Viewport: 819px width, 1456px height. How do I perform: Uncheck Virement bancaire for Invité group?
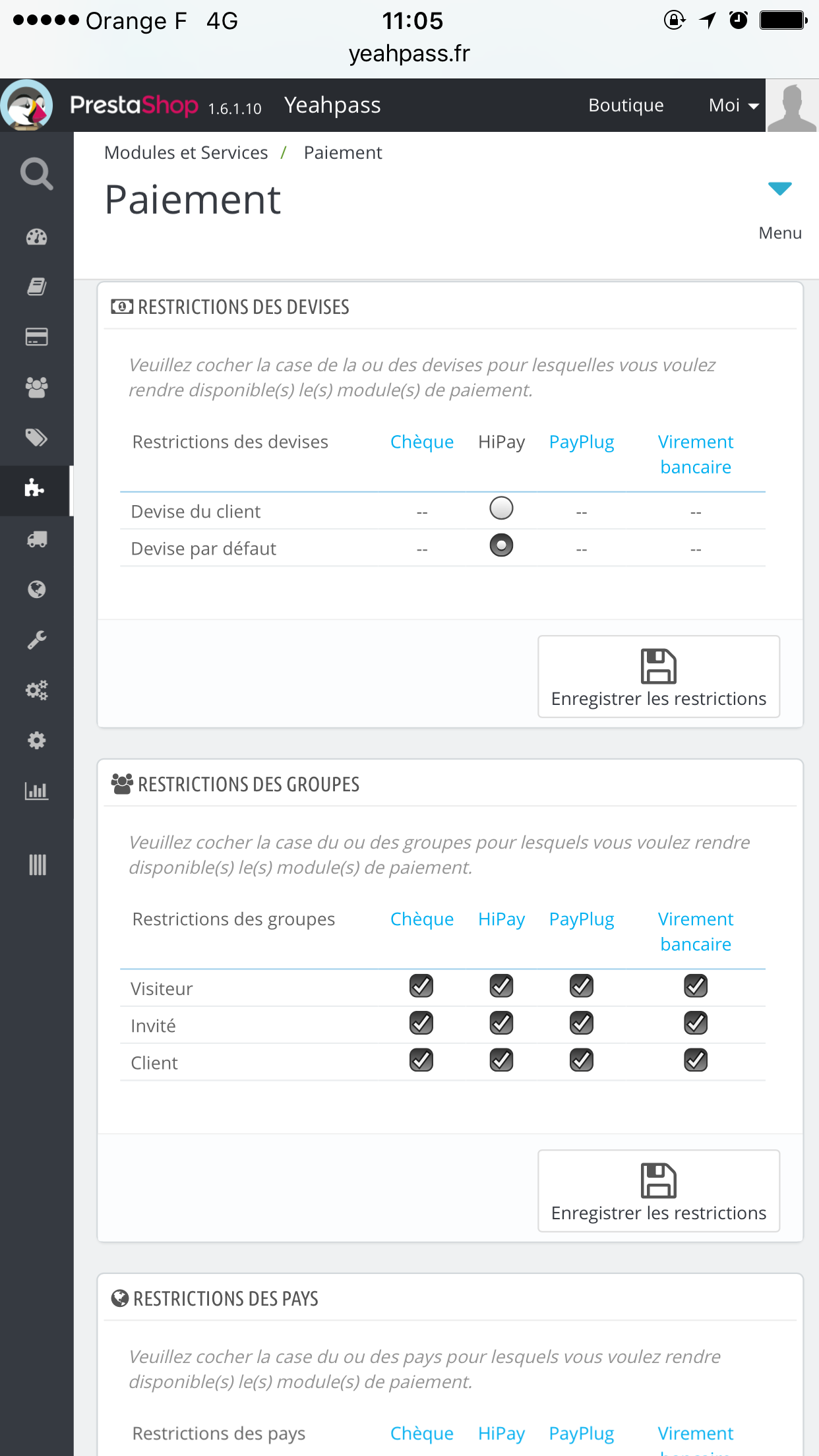tap(696, 1023)
